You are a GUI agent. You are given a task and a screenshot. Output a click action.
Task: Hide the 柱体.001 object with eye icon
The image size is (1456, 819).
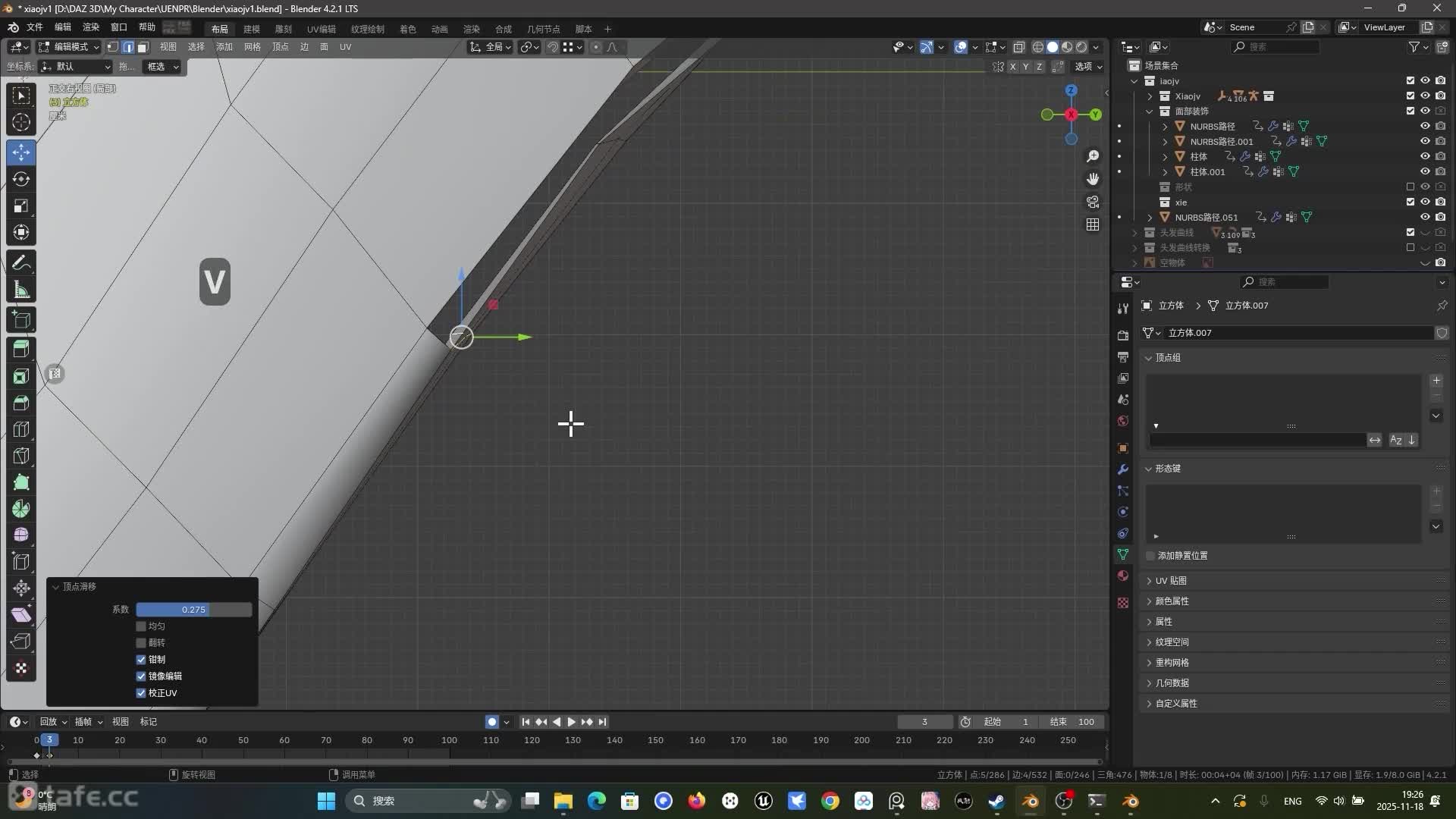(x=1425, y=172)
